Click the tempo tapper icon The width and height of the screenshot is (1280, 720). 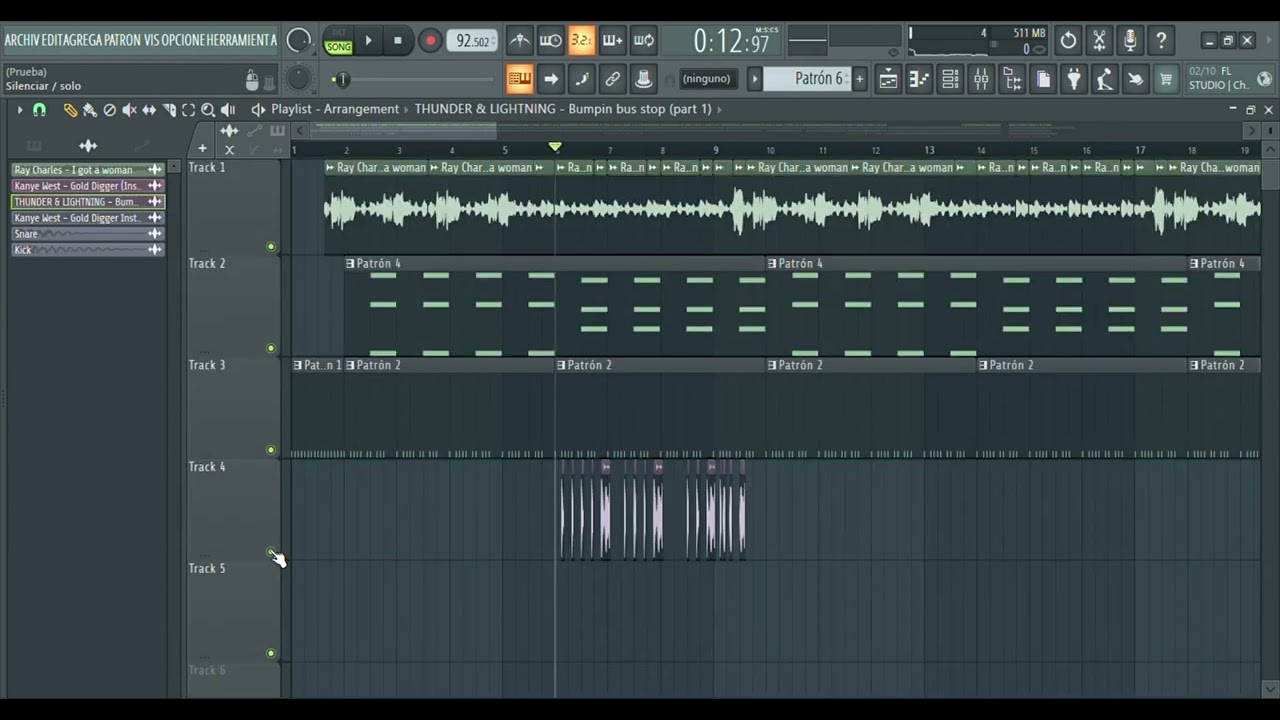click(x=1104, y=79)
